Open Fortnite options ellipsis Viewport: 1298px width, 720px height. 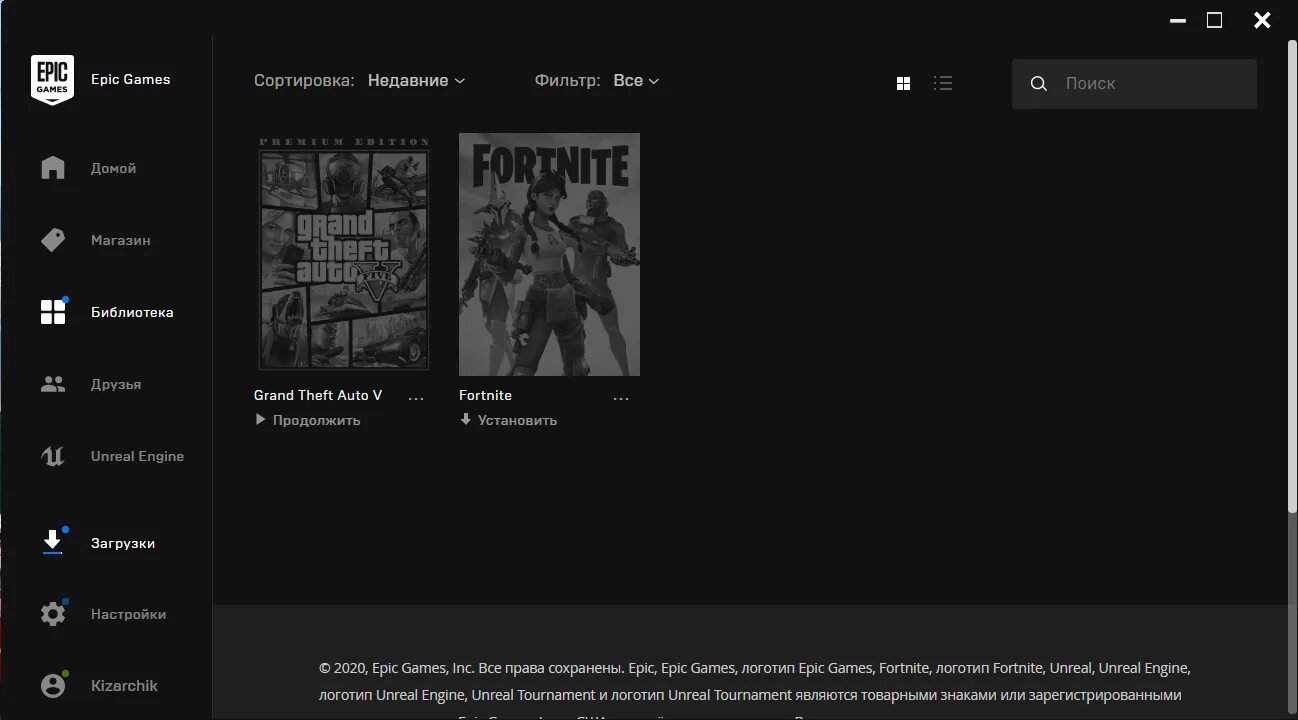[x=621, y=397]
